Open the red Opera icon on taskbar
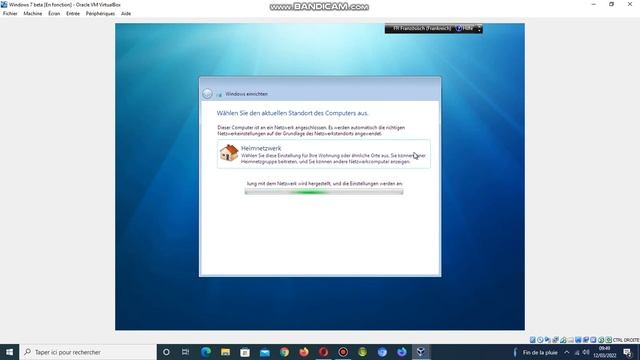Viewport: 640px width, 360px height. click(323, 352)
